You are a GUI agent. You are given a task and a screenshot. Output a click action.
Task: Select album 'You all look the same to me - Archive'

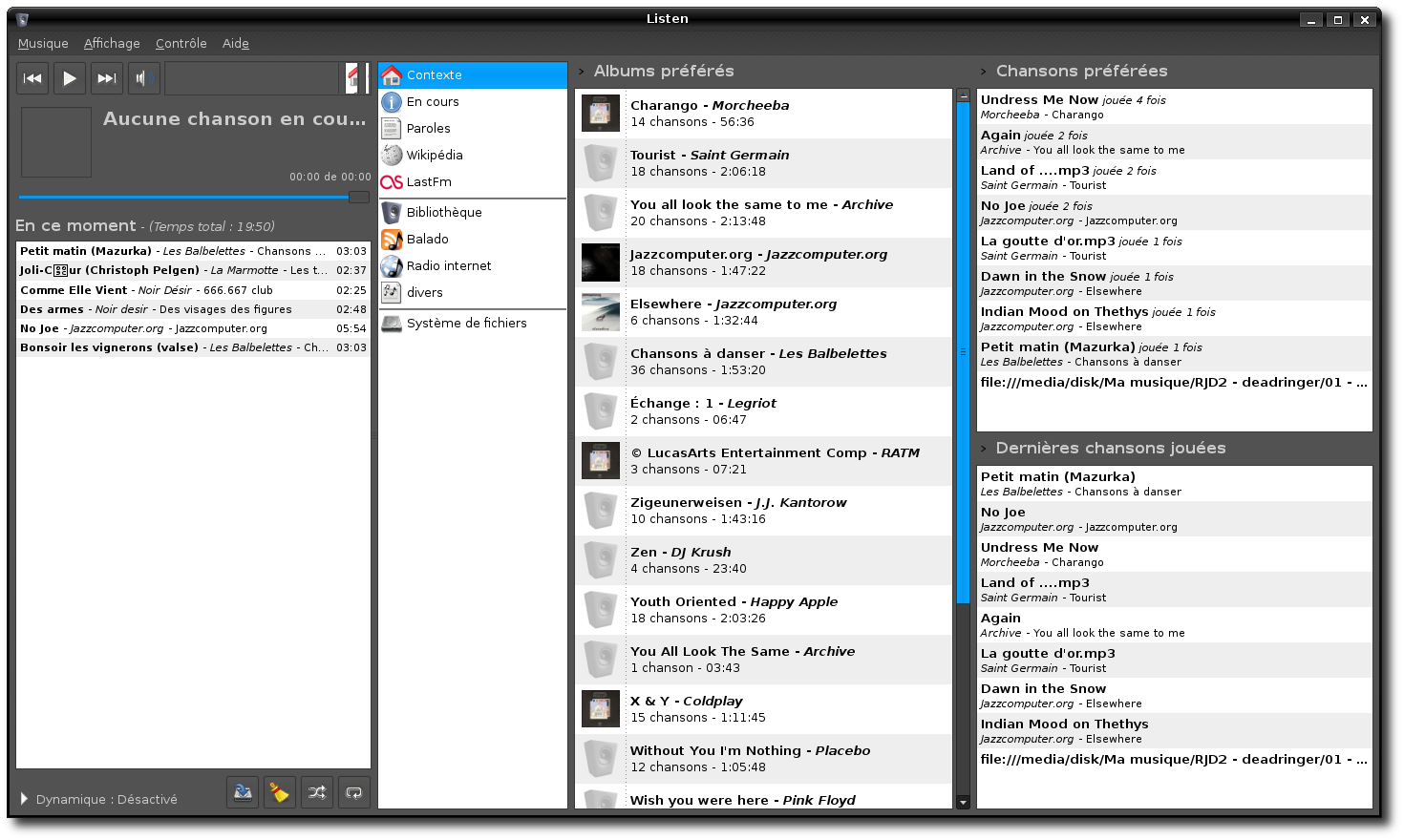(764, 213)
